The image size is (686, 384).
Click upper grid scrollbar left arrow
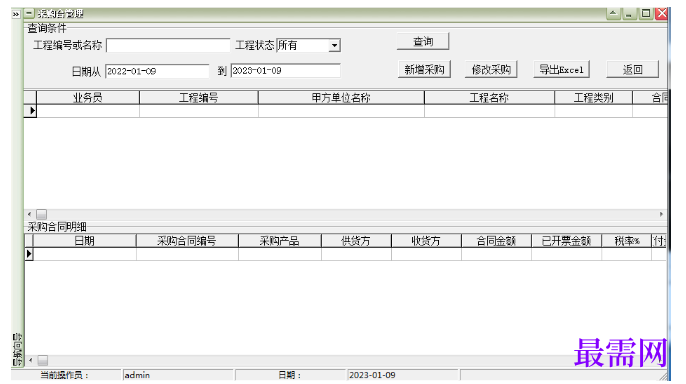click(x=29, y=214)
